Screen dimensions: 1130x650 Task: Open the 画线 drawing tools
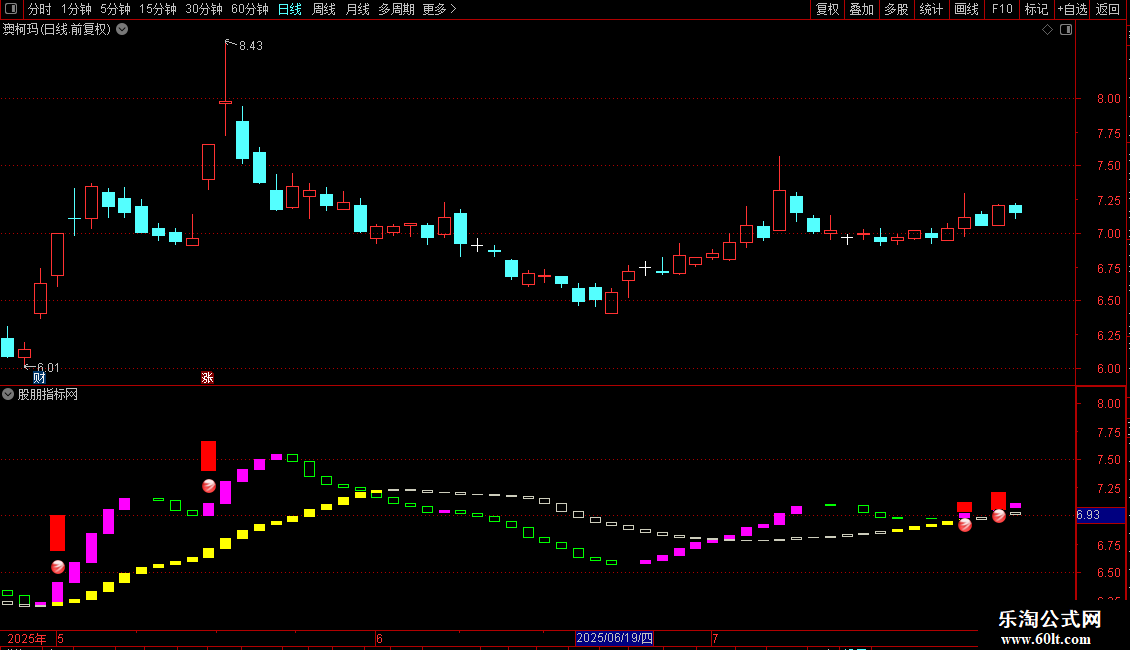point(966,9)
